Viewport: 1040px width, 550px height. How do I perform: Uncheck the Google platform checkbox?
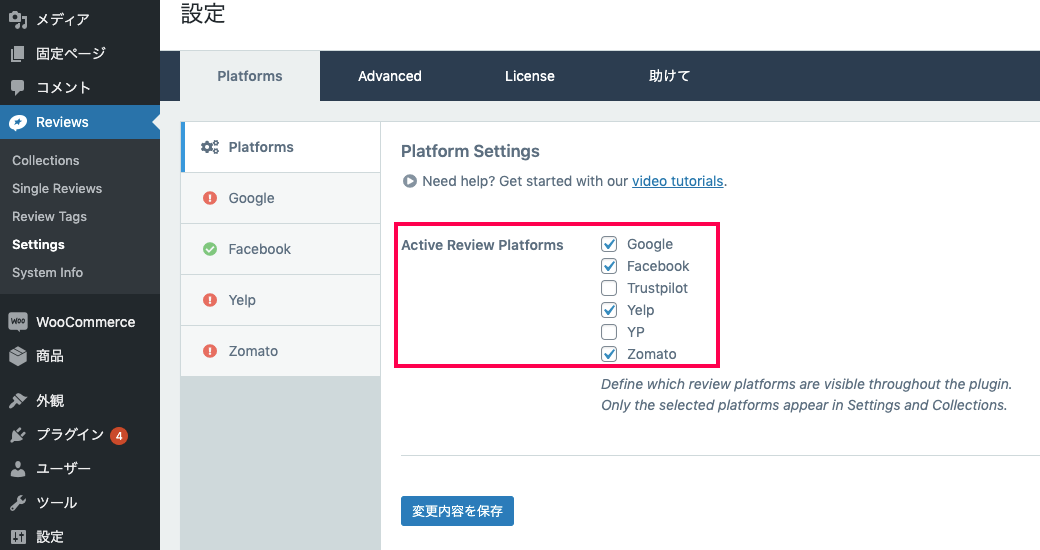coord(609,244)
